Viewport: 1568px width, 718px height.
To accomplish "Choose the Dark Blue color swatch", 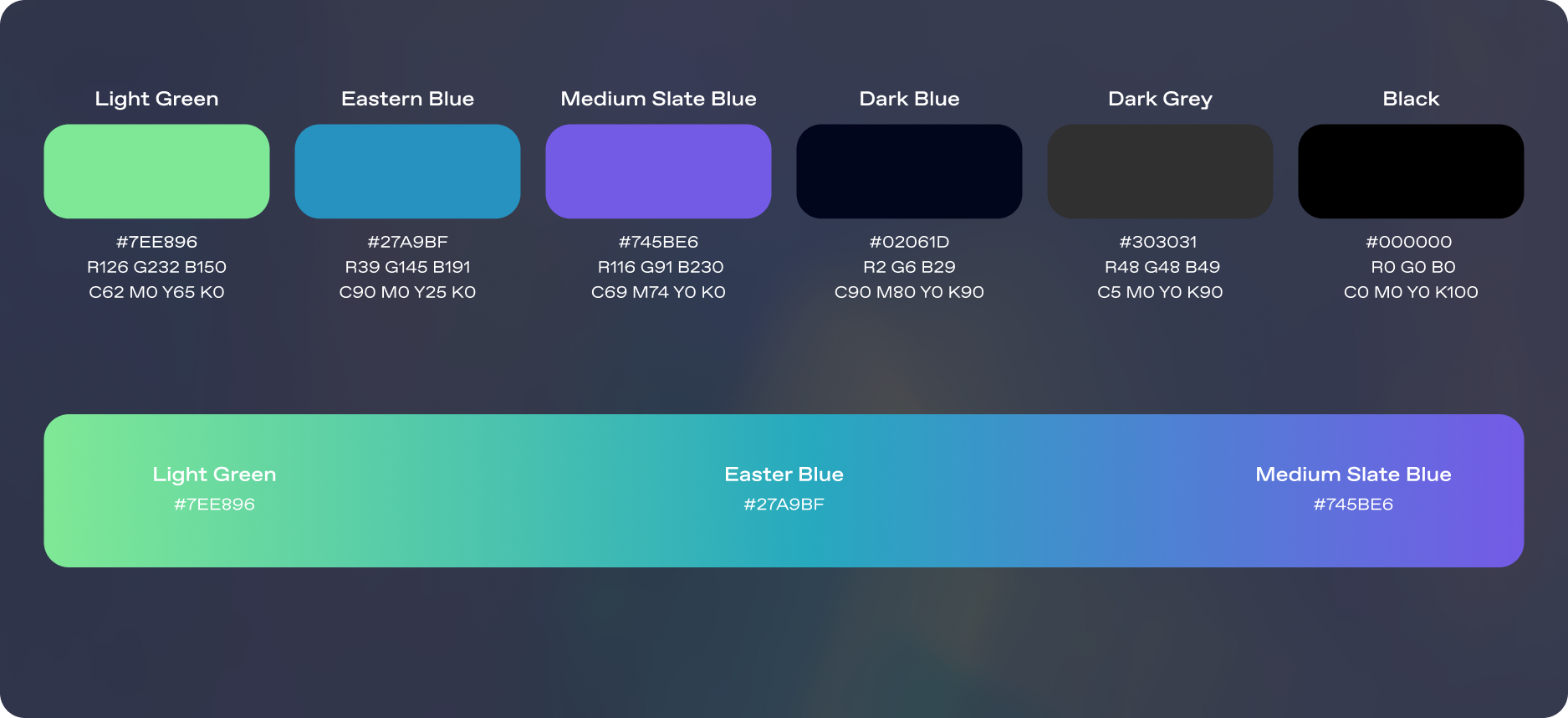I will [x=909, y=172].
